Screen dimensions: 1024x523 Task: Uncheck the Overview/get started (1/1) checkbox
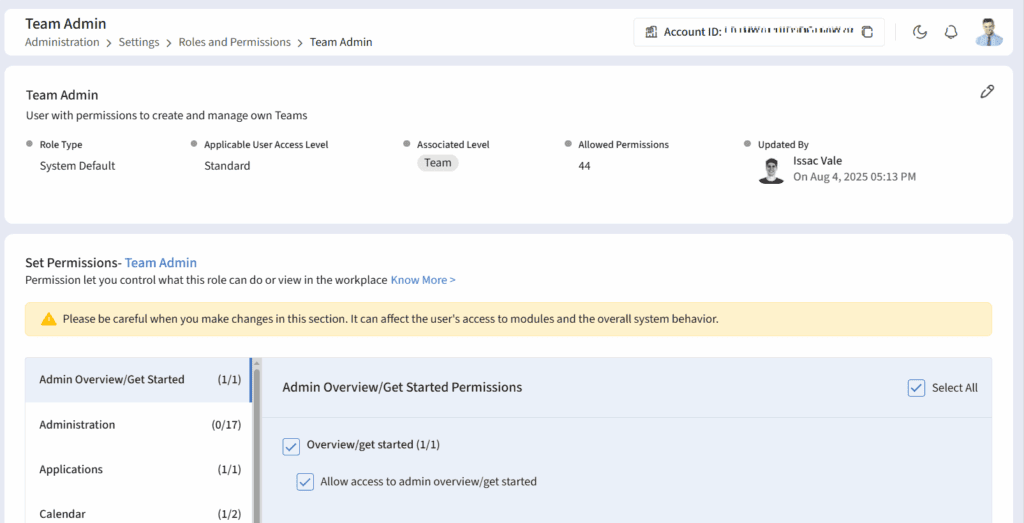pos(291,445)
